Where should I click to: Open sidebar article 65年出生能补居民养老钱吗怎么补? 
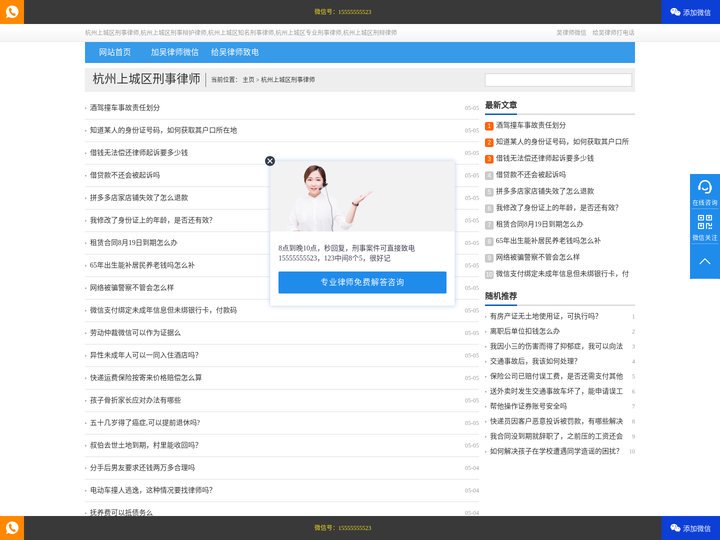click(x=548, y=241)
